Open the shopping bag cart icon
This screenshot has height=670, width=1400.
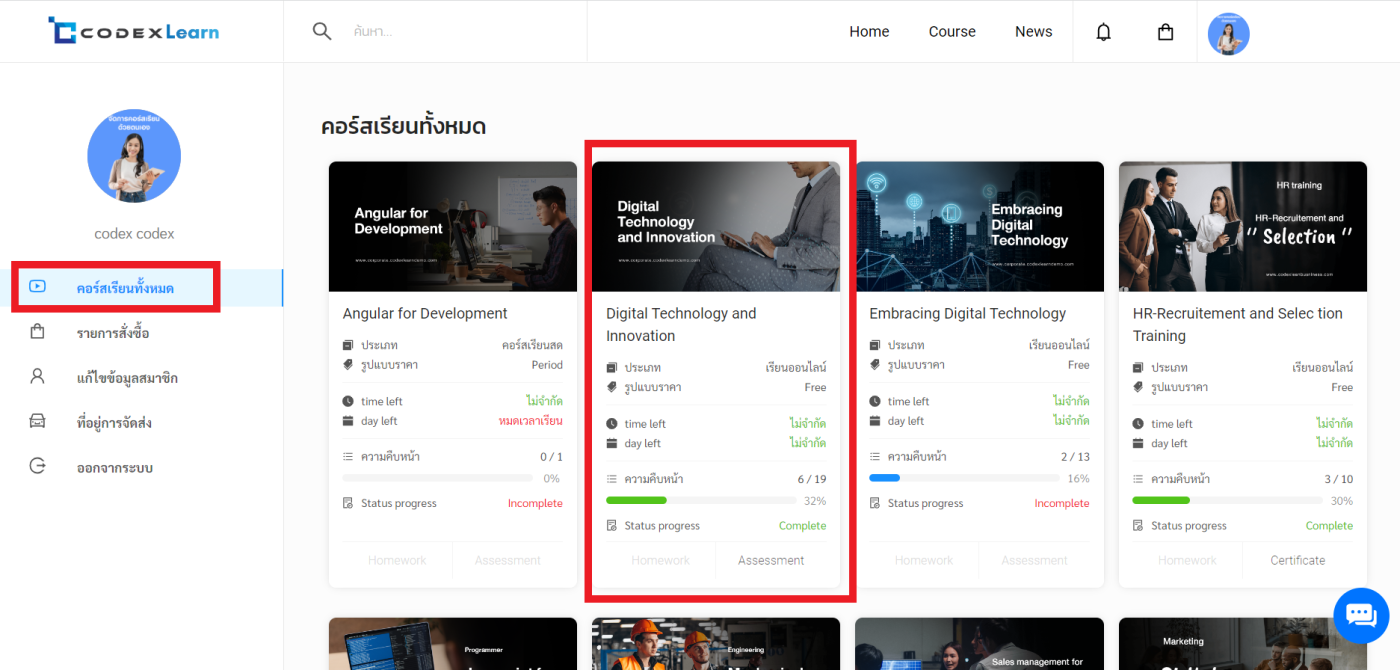[x=1165, y=32]
